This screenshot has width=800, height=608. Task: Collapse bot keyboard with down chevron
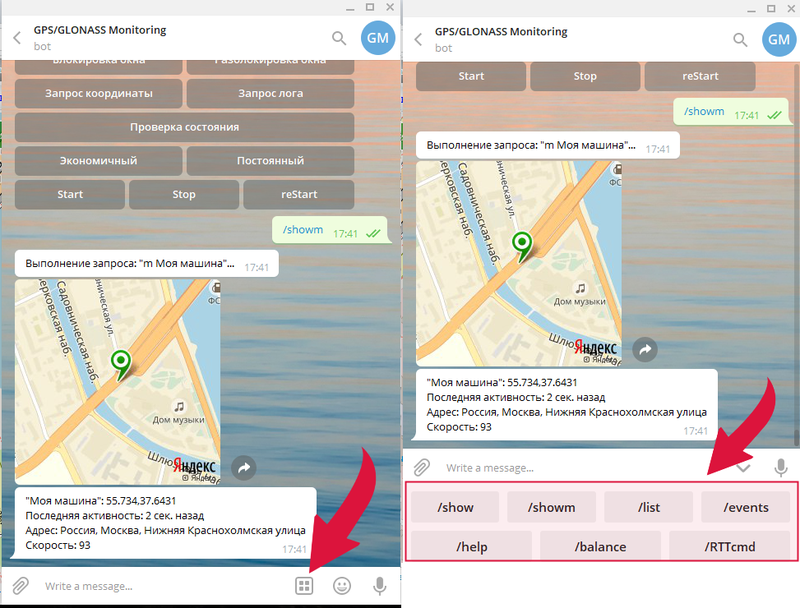pyautogui.click(x=744, y=467)
